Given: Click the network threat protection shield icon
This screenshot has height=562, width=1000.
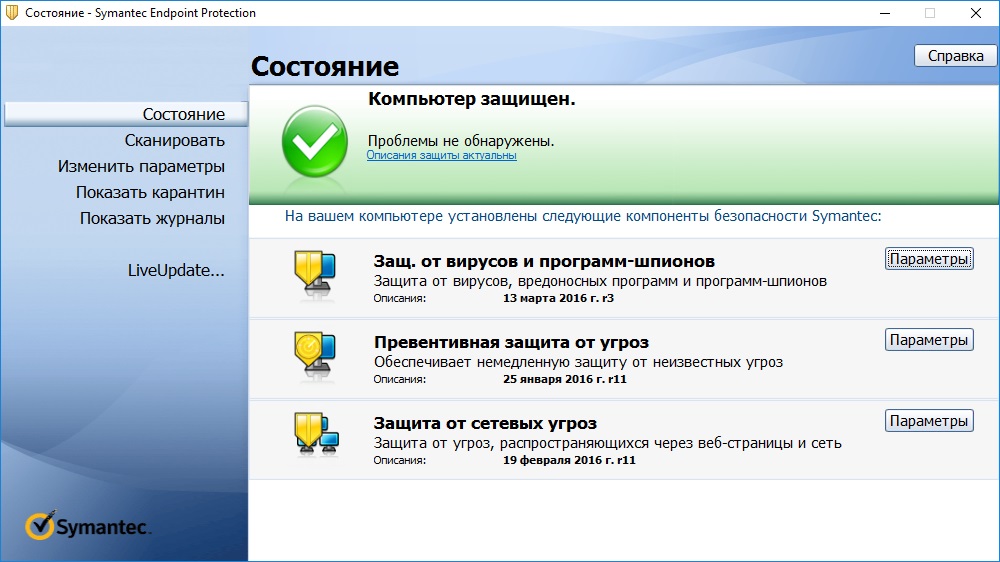Looking at the screenshot, I should click(316, 434).
